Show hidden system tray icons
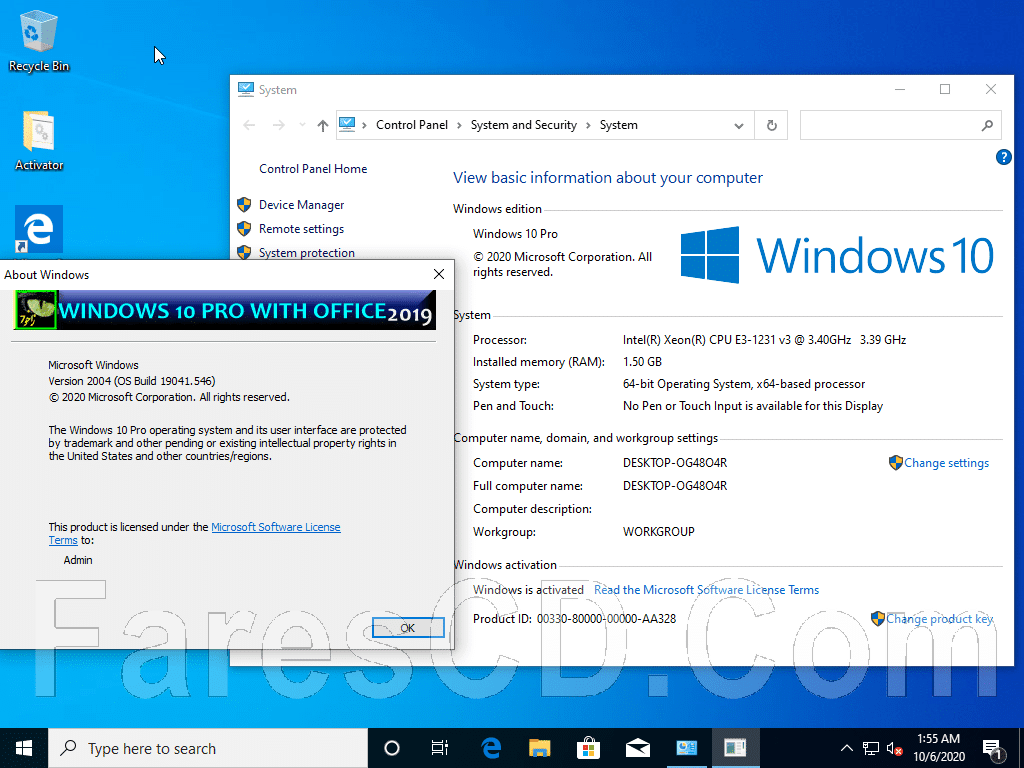 click(846, 748)
